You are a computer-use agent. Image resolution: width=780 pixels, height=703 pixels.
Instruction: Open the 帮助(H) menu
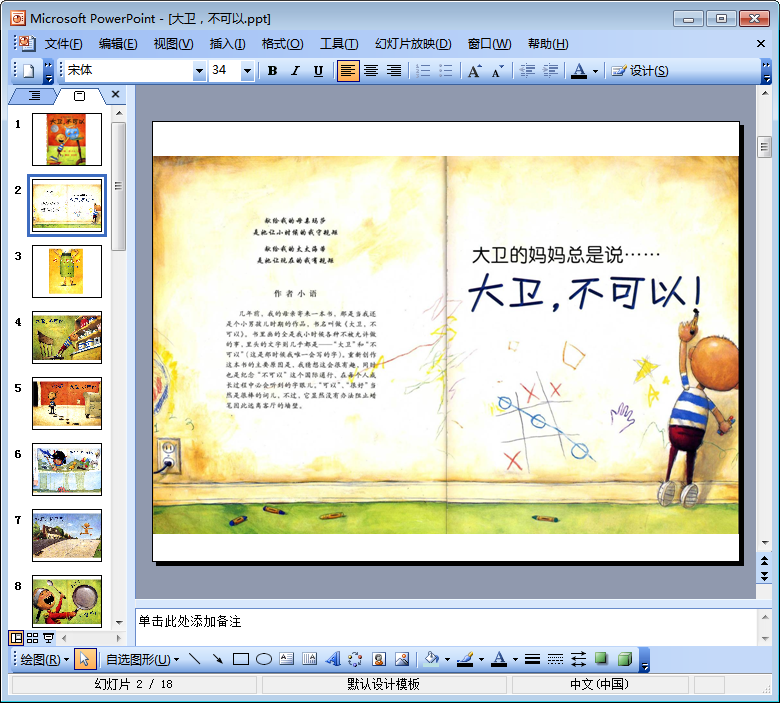click(x=548, y=44)
